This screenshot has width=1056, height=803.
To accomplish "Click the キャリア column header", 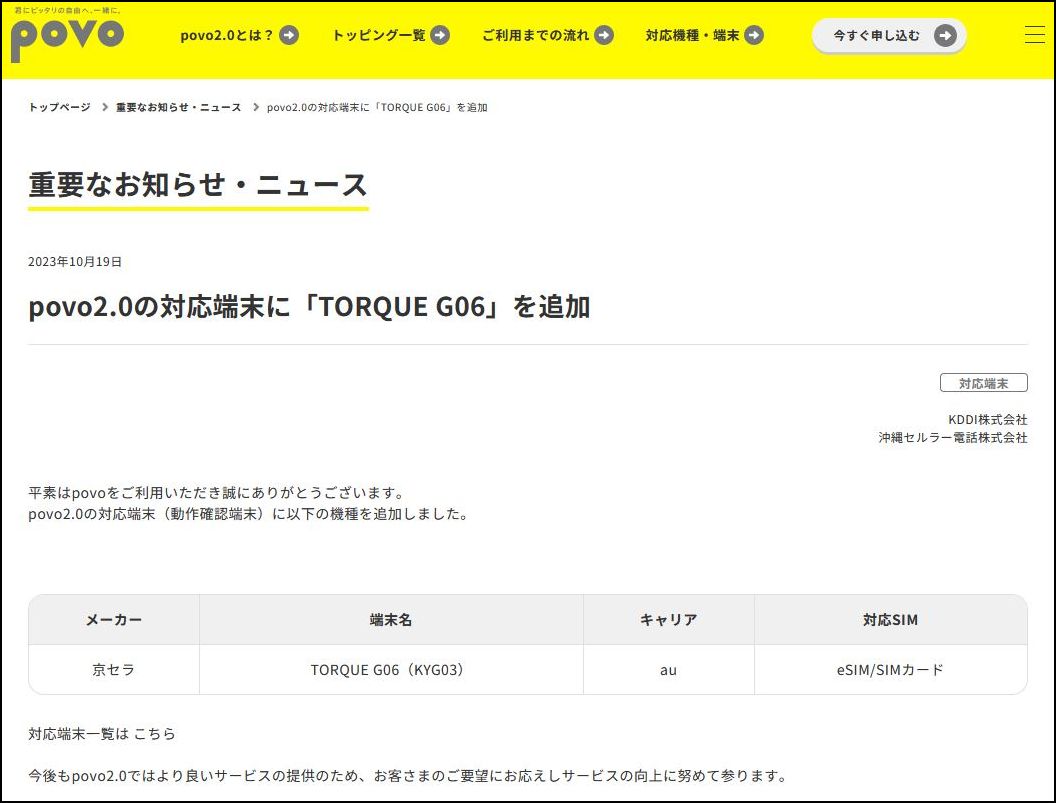I will (x=668, y=620).
